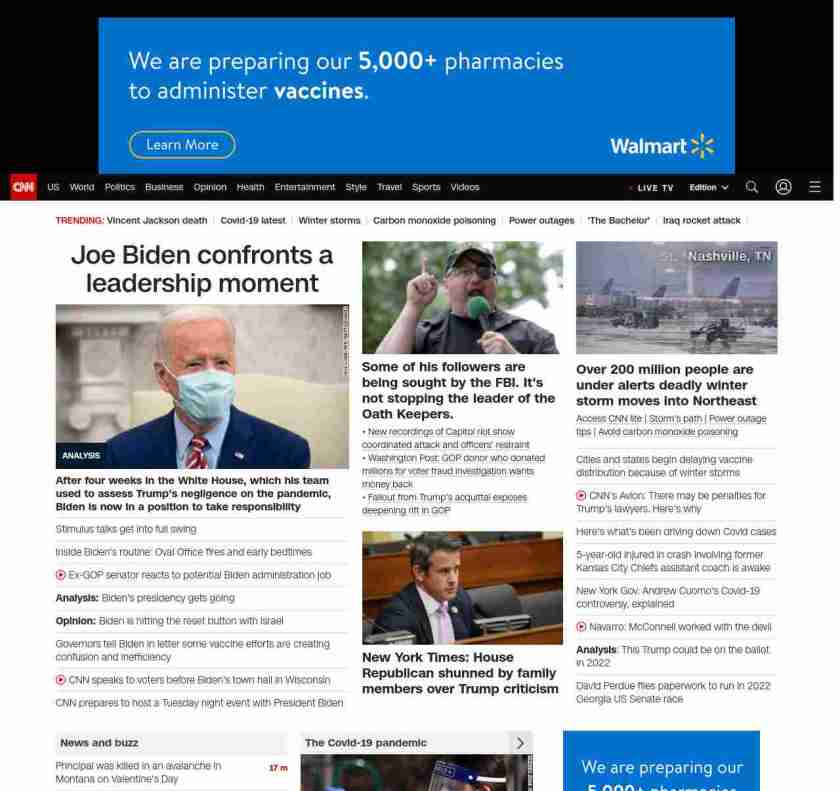Open the Live TV link

pos(654,188)
